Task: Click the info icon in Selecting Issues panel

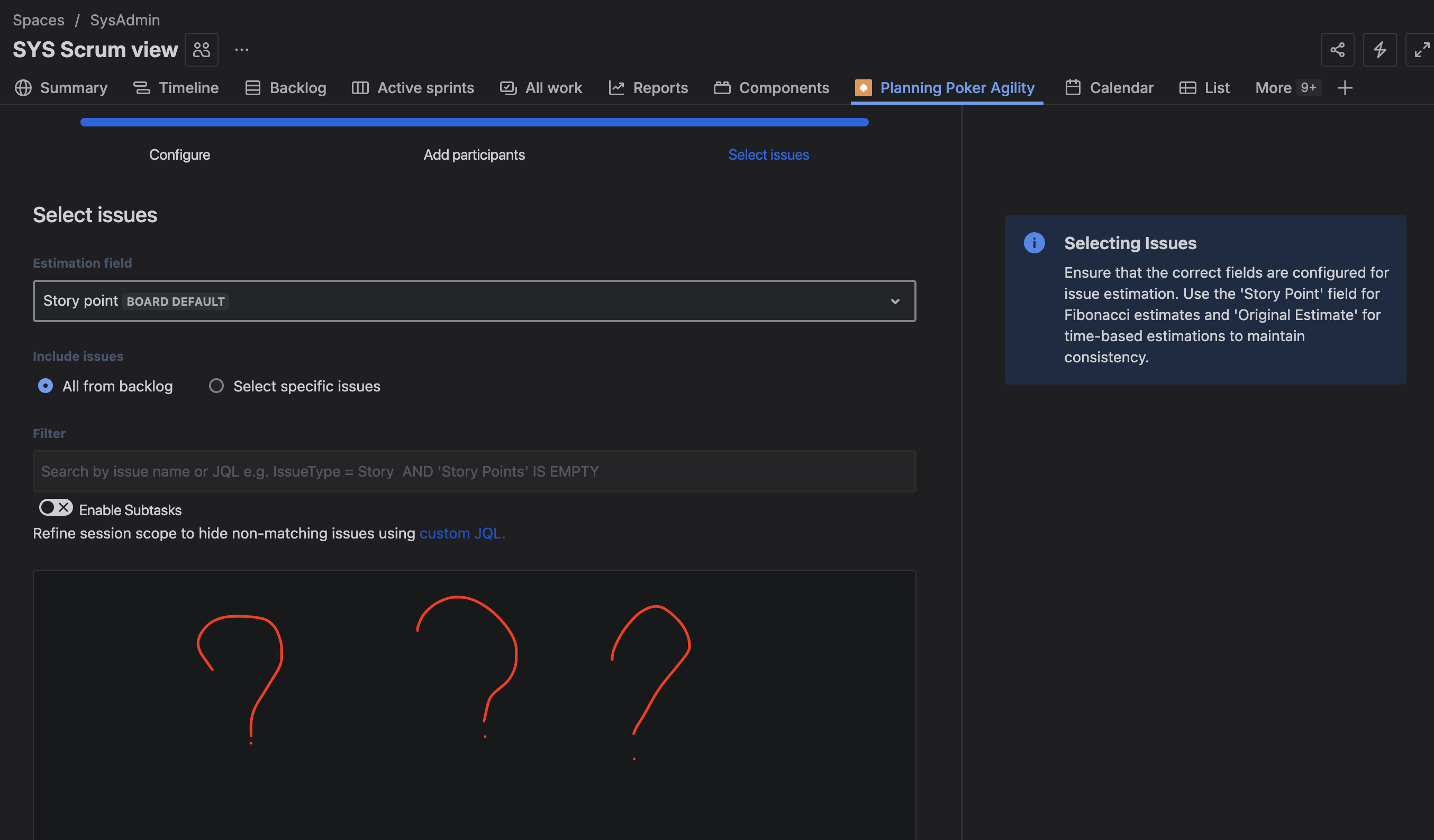Action: pyautogui.click(x=1034, y=243)
